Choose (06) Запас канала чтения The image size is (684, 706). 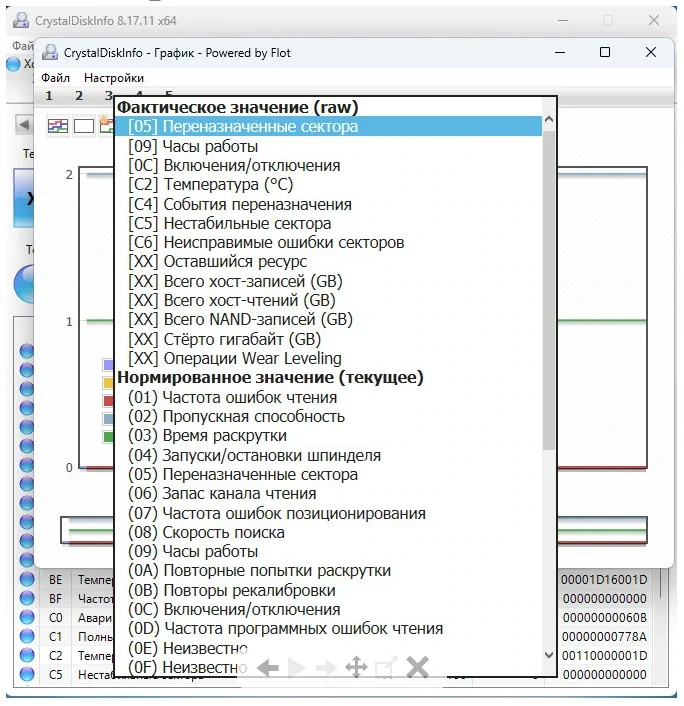click(328, 493)
